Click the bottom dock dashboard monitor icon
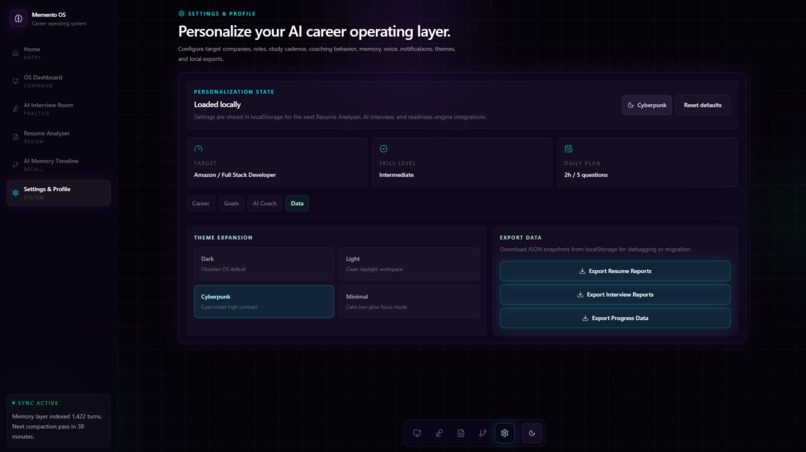 (417, 433)
